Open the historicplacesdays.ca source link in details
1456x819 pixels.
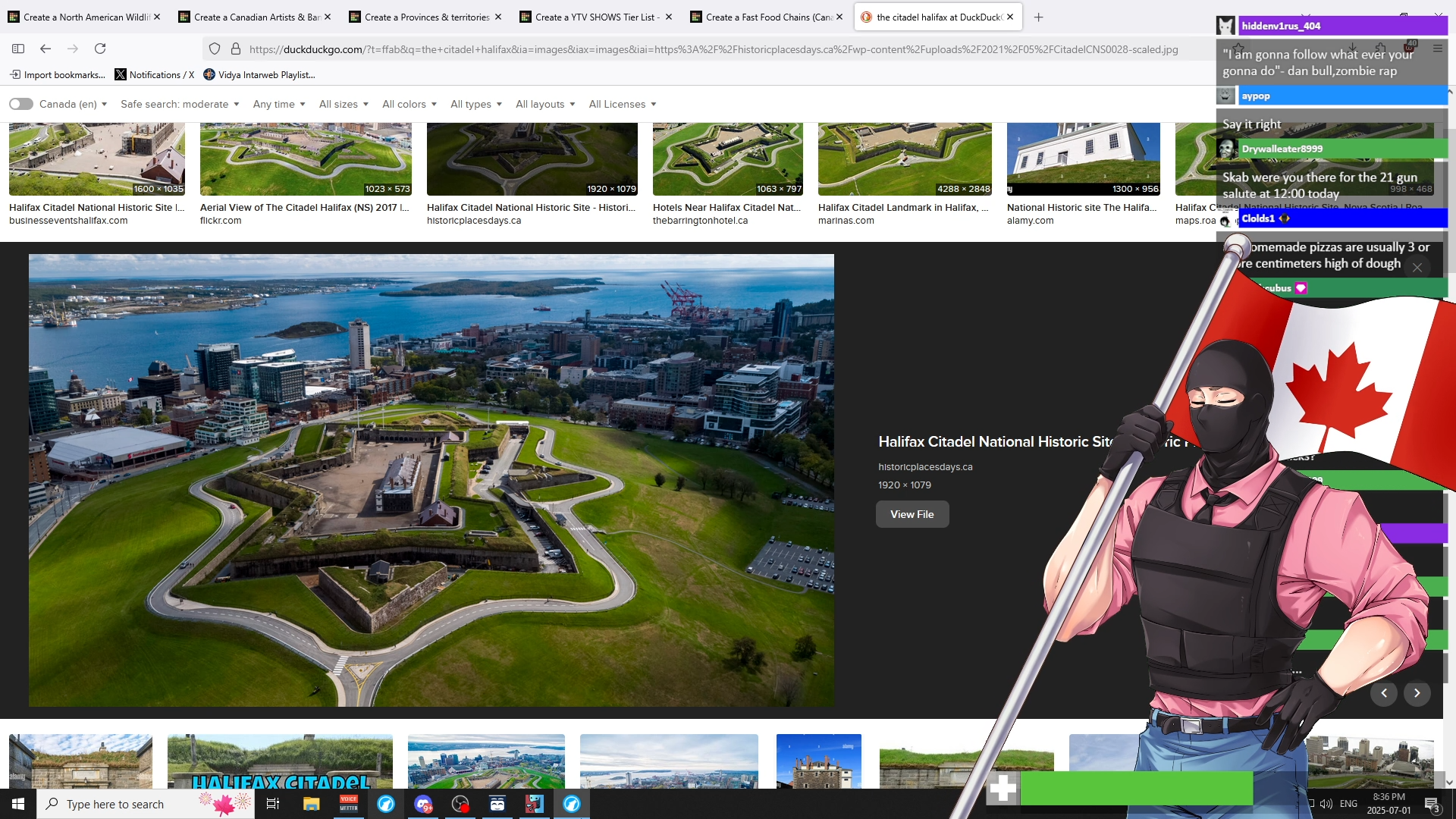[x=925, y=467]
